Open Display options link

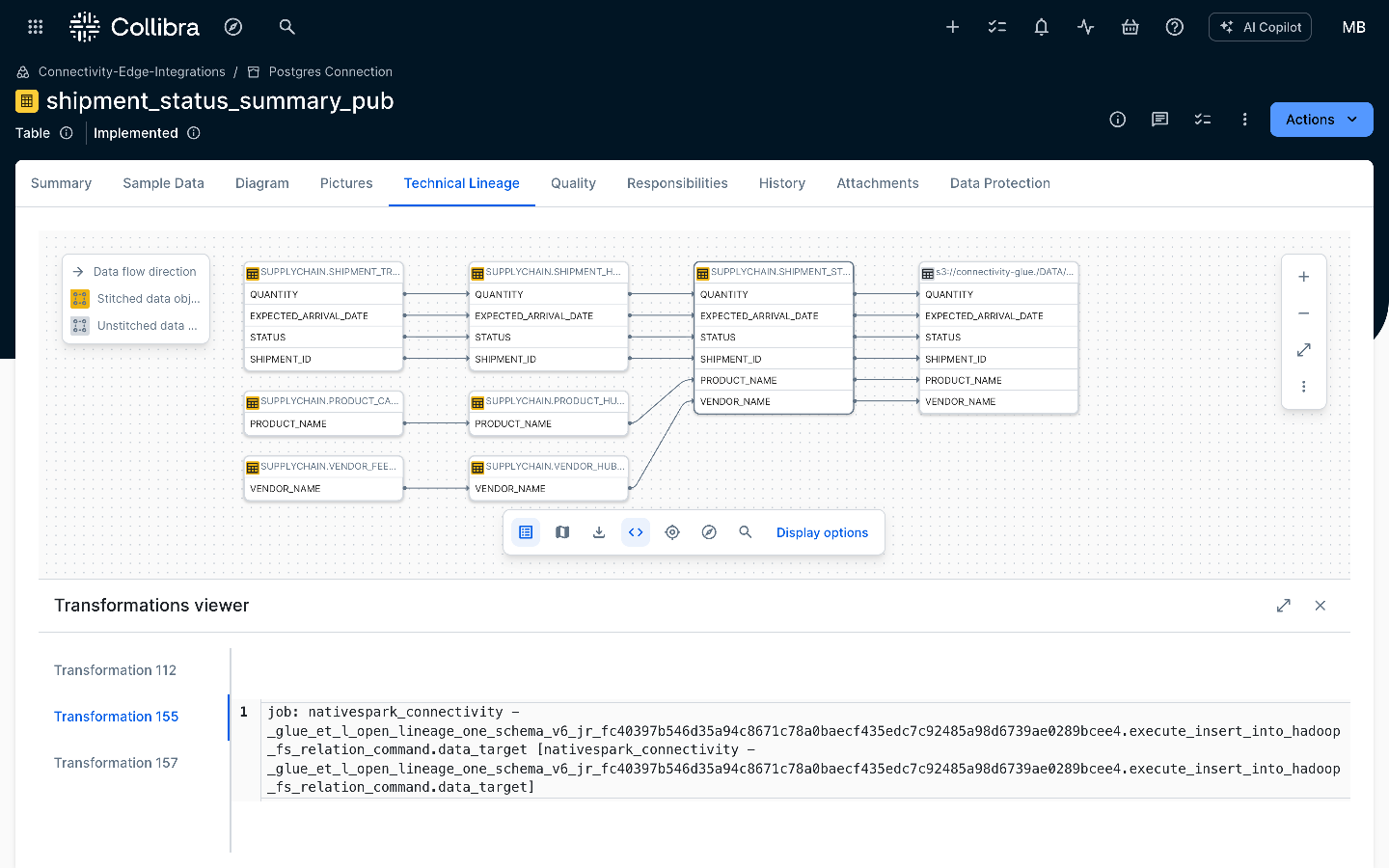(822, 532)
